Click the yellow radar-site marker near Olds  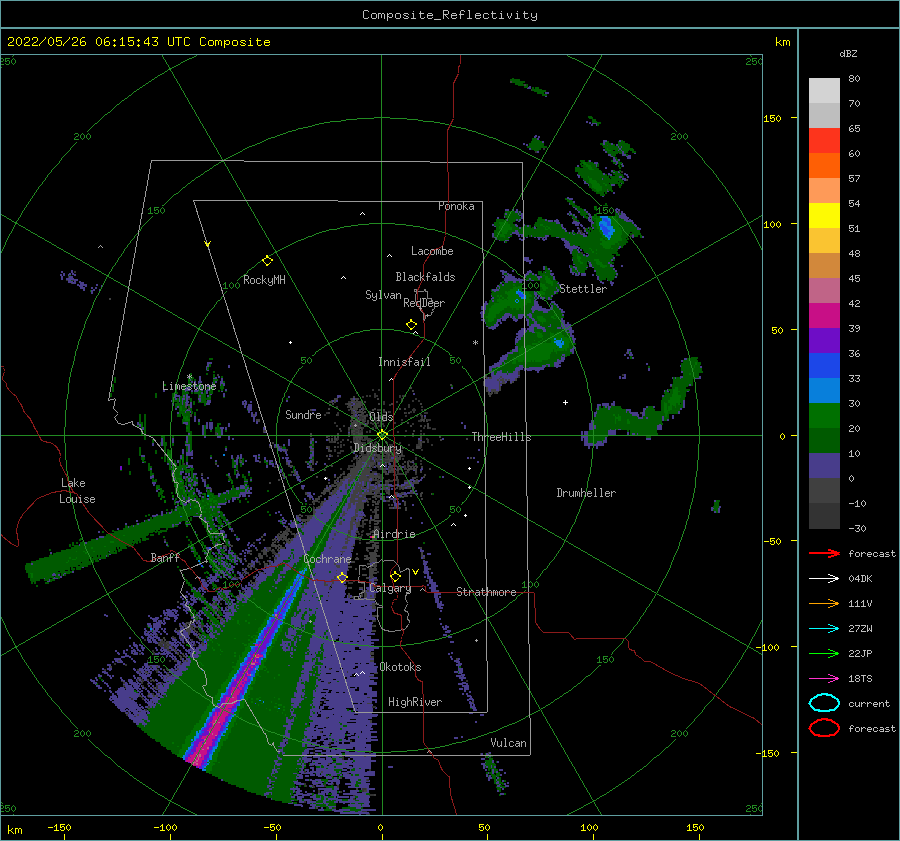pos(382,435)
